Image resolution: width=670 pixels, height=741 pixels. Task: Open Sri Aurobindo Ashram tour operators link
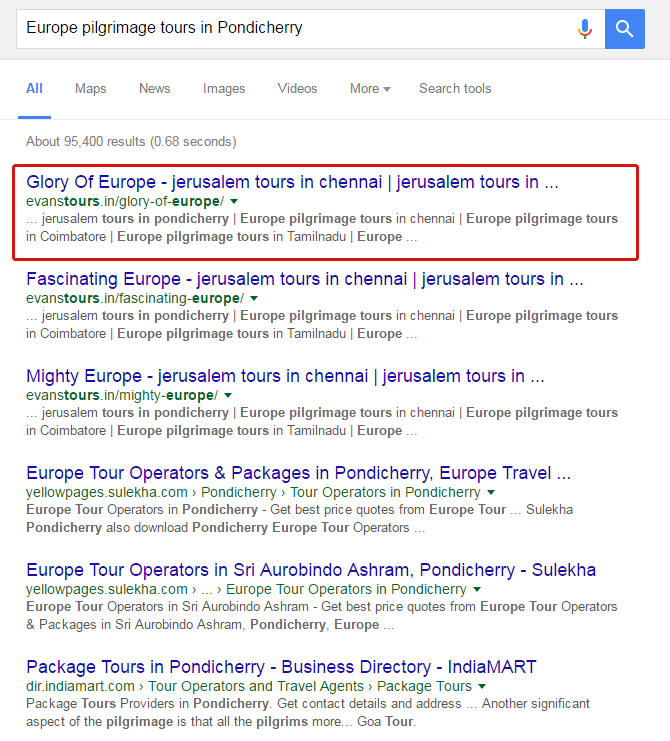(310, 570)
